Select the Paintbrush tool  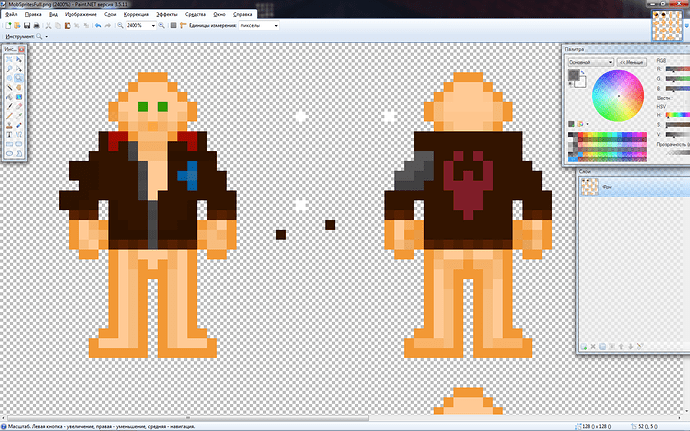click(x=9, y=106)
